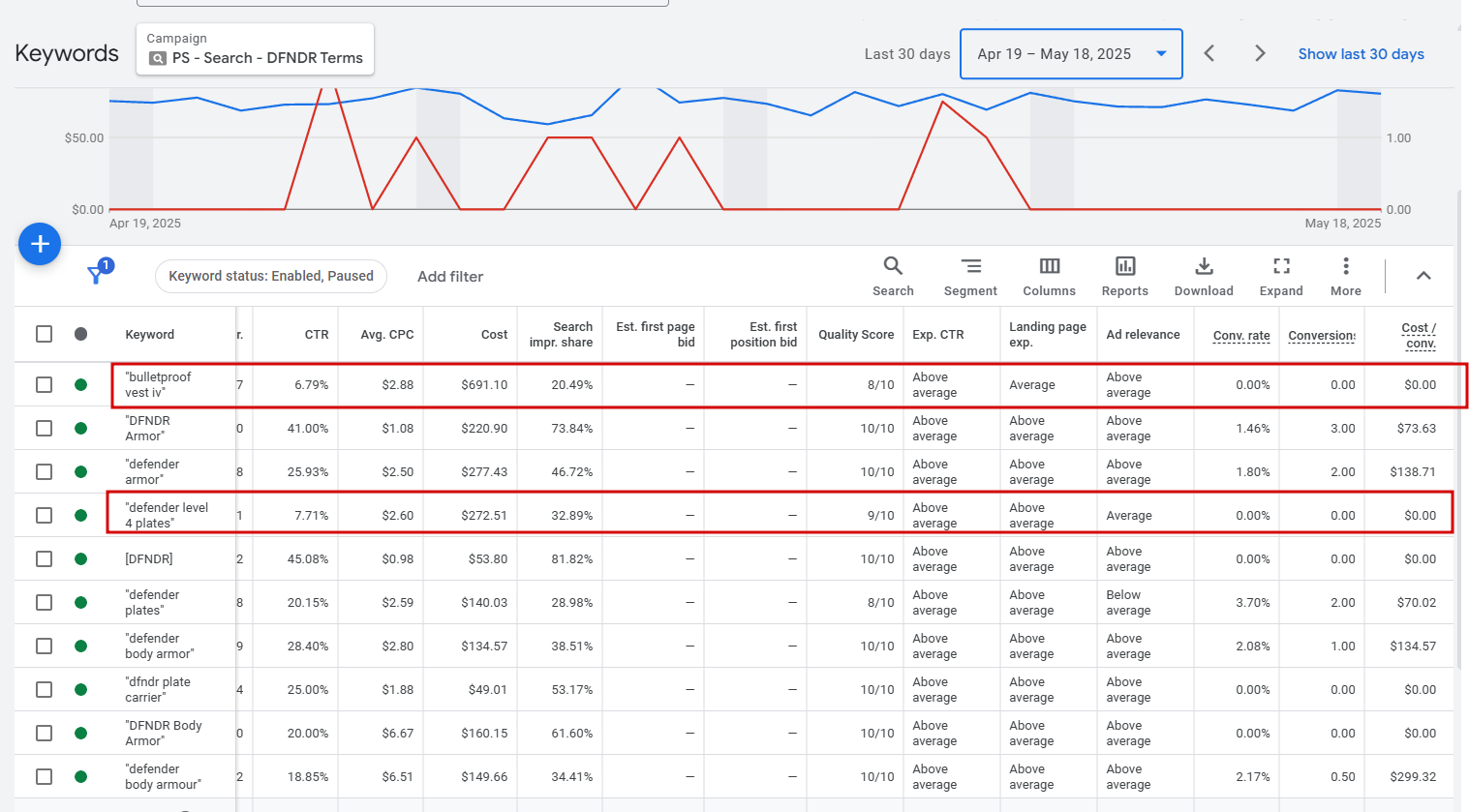
Task: Open the Columns selector
Action: coord(1050,266)
